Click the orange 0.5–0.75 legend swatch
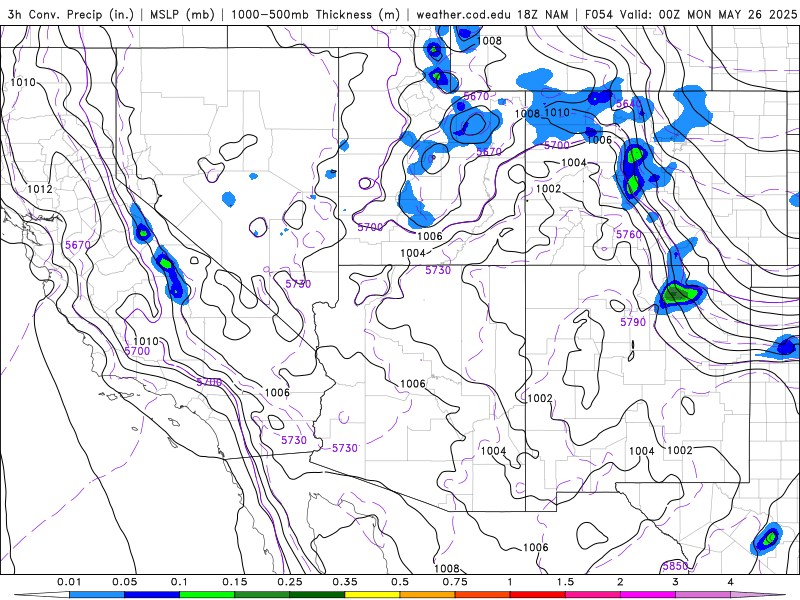 click(428, 595)
